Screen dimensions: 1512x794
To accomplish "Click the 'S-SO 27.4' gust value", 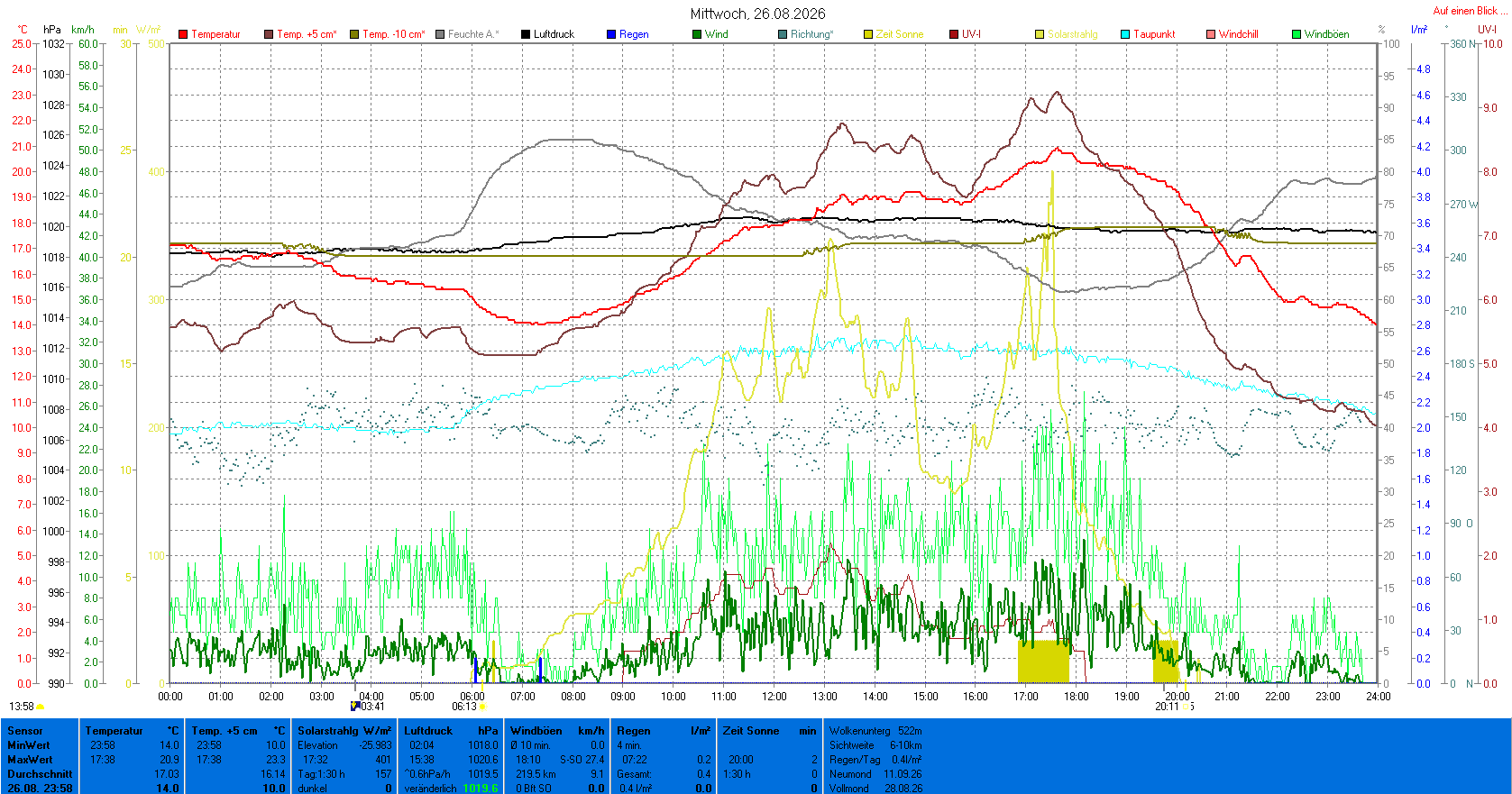I will click(582, 760).
